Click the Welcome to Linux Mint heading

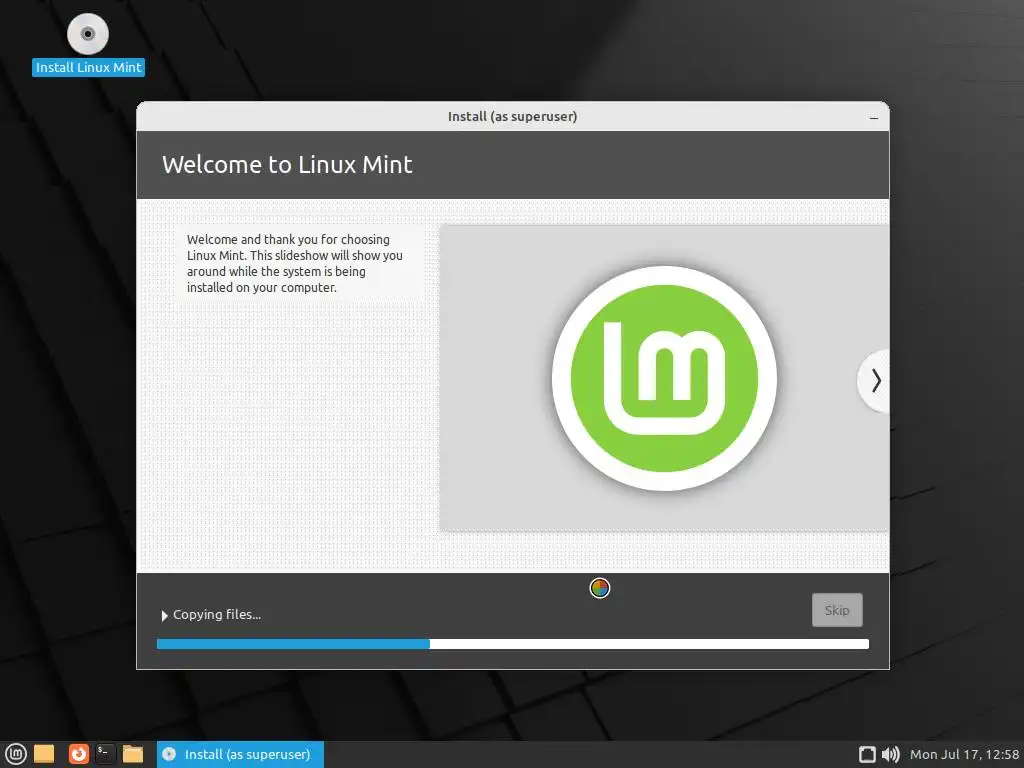[287, 165]
